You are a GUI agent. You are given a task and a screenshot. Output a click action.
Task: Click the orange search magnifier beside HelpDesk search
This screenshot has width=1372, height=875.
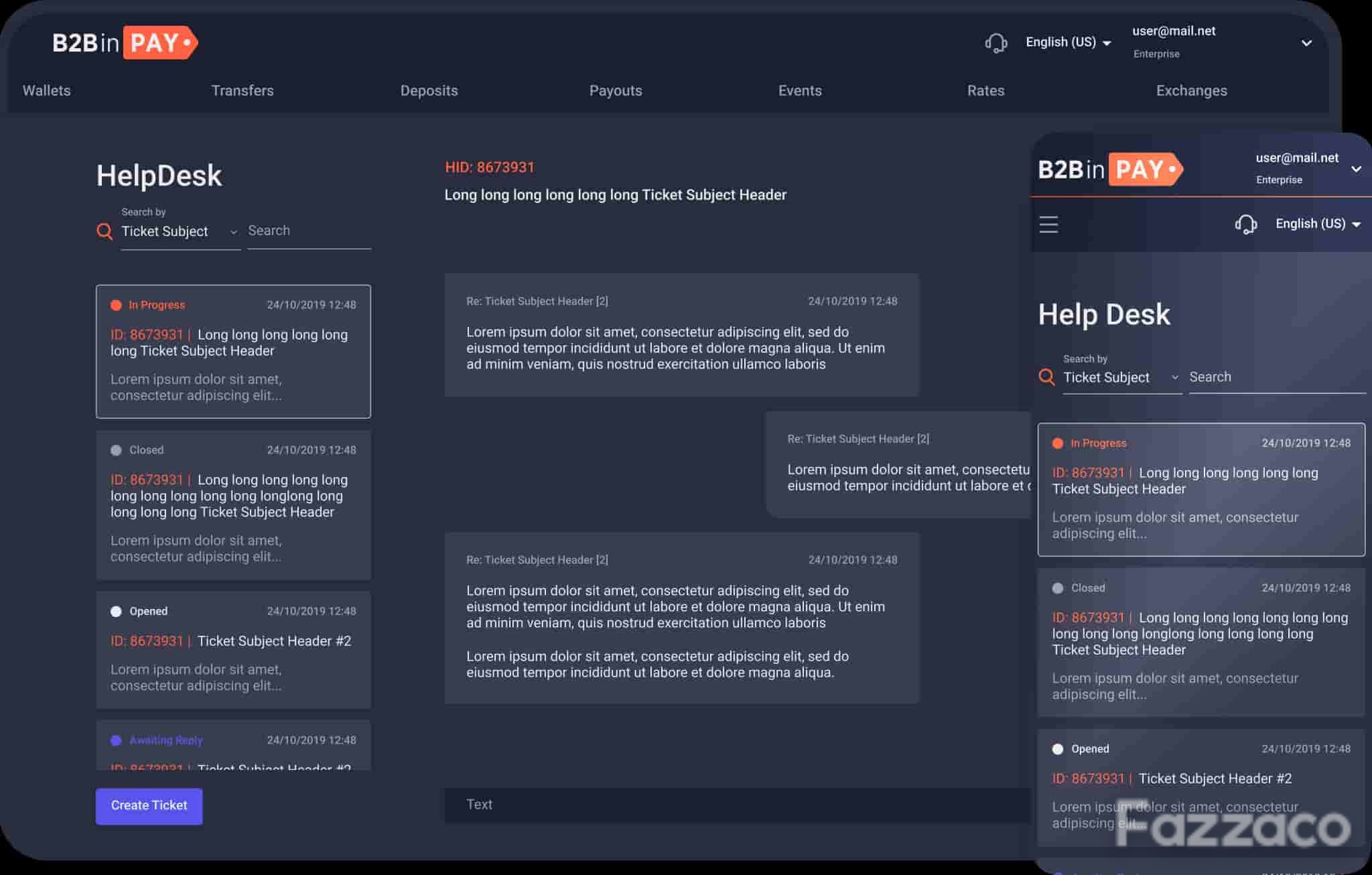click(x=105, y=232)
